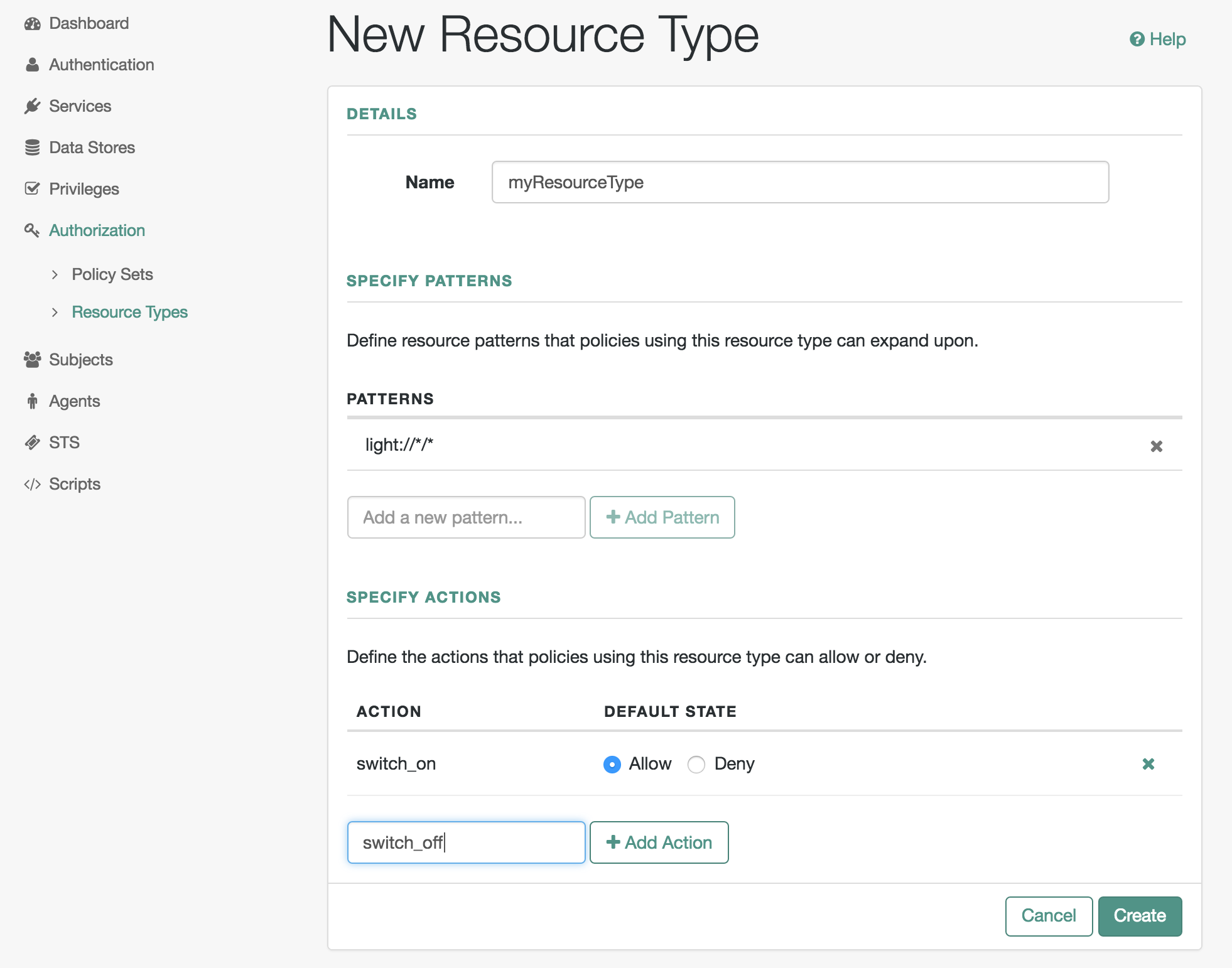Focus the Name input field
This screenshot has height=968, width=1232.
click(x=800, y=182)
